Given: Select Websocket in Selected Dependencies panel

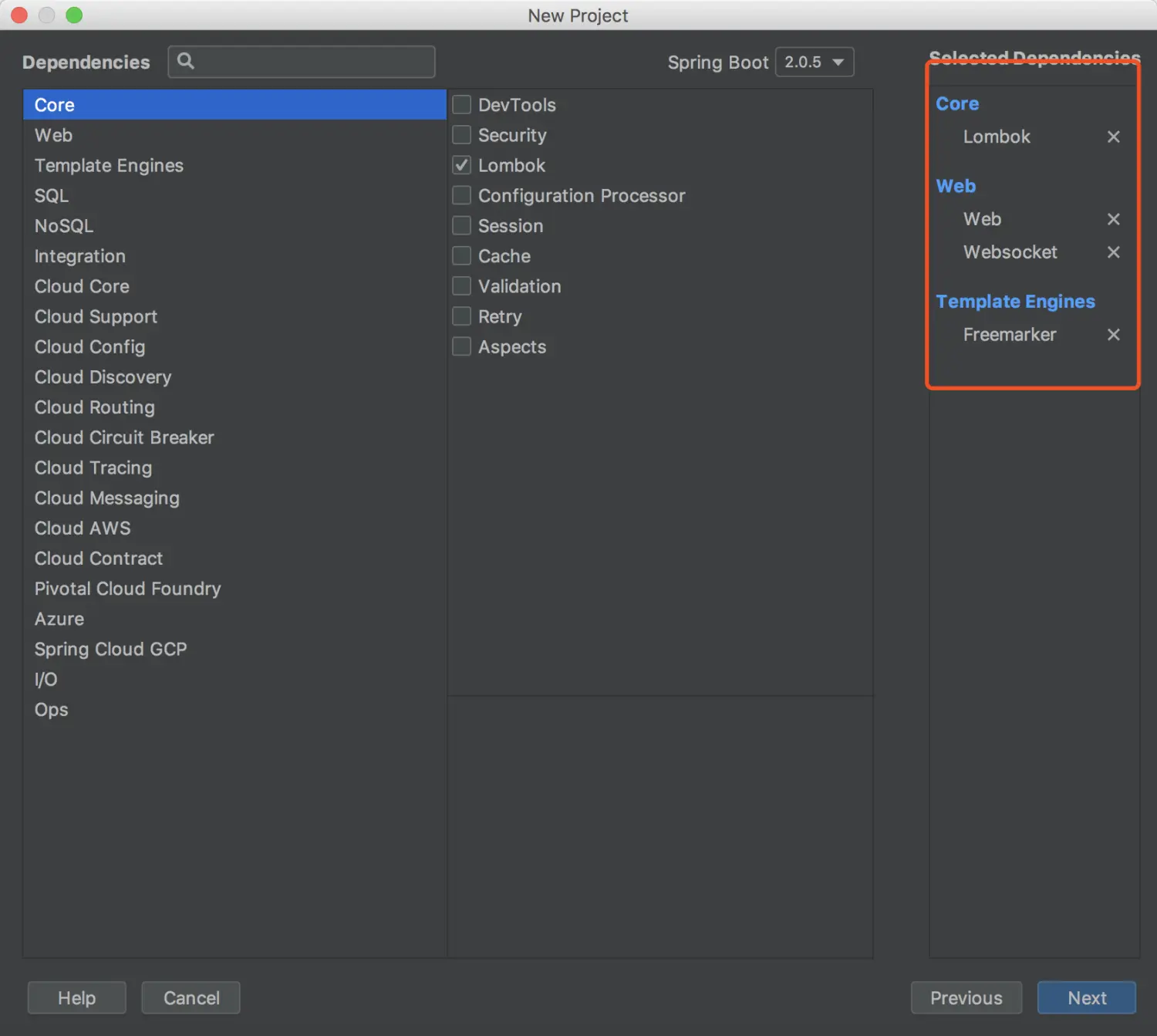Looking at the screenshot, I should pyautogui.click(x=1010, y=252).
